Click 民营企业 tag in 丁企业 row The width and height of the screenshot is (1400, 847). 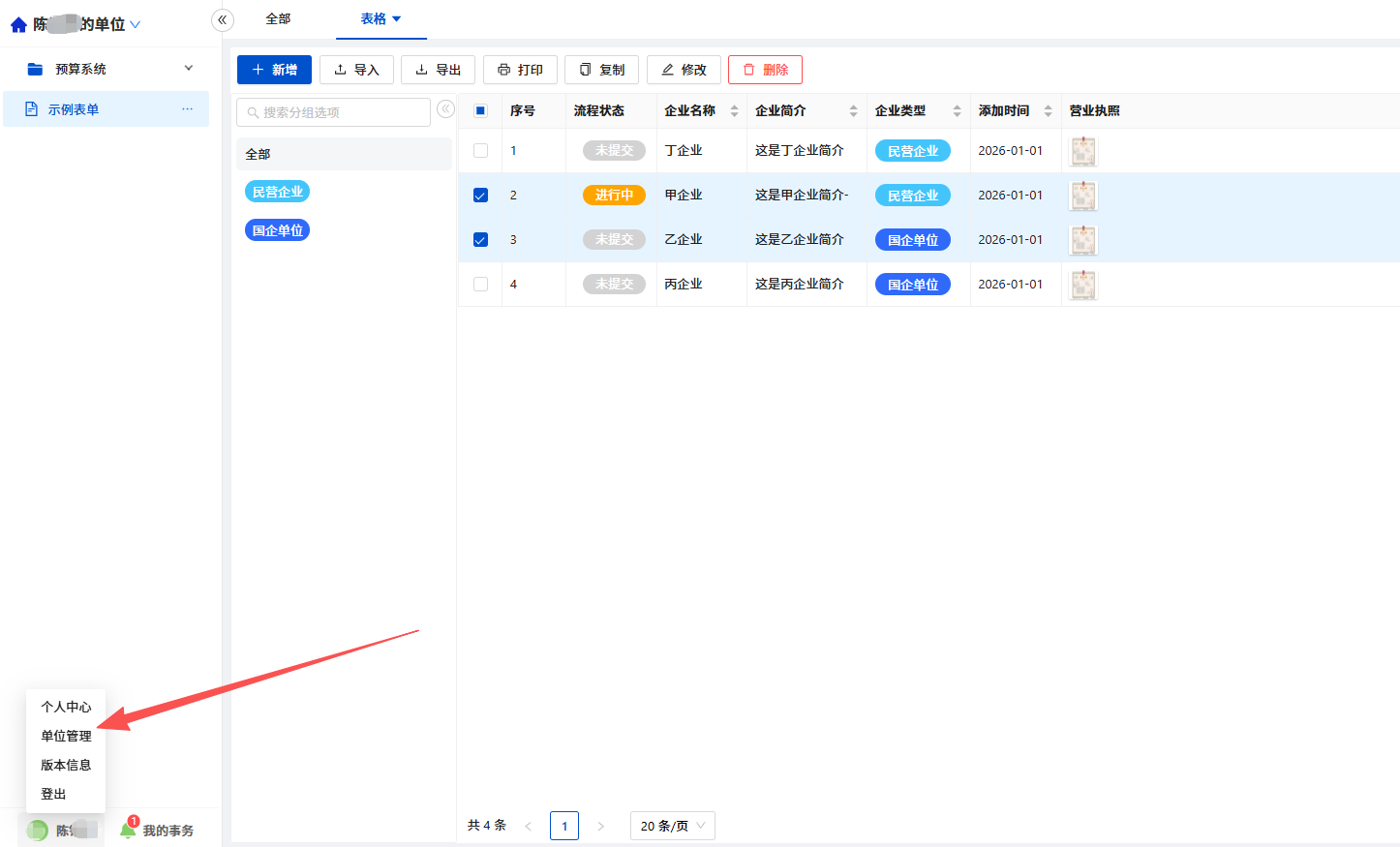(x=913, y=151)
